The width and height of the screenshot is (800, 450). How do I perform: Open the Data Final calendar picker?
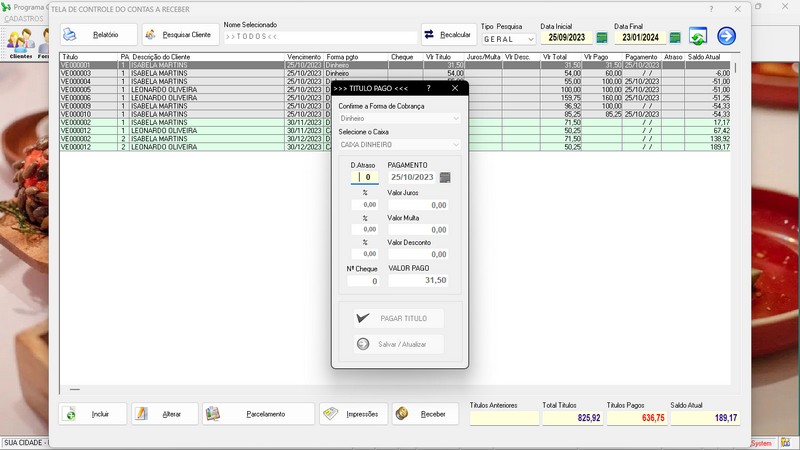pyautogui.click(x=675, y=38)
